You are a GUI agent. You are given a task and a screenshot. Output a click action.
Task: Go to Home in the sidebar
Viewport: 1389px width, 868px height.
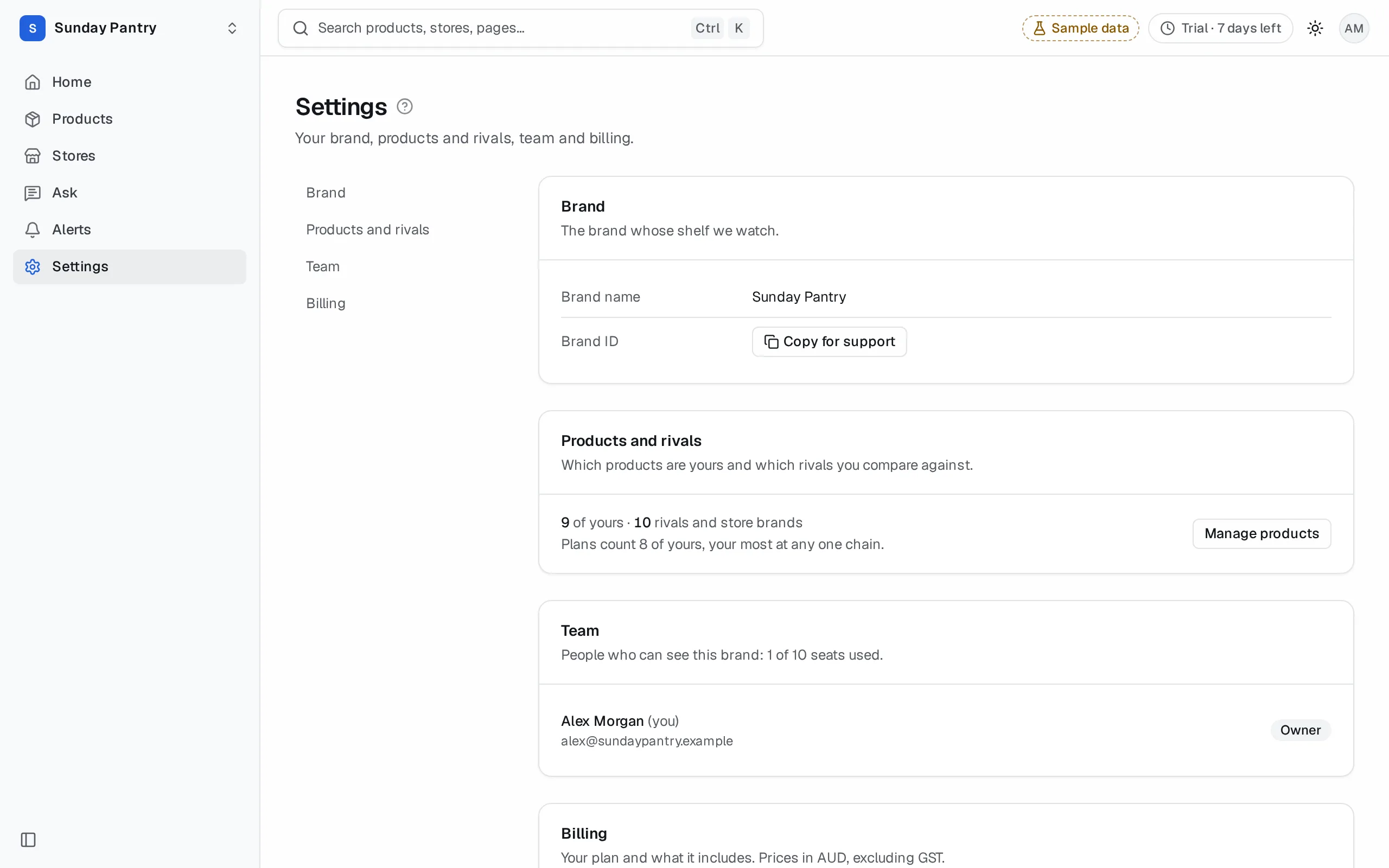click(130, 82)
